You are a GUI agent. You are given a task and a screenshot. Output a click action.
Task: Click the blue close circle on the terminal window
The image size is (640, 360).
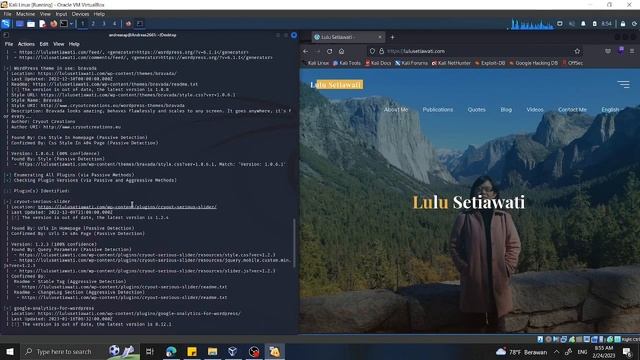[x=294, y=35]
